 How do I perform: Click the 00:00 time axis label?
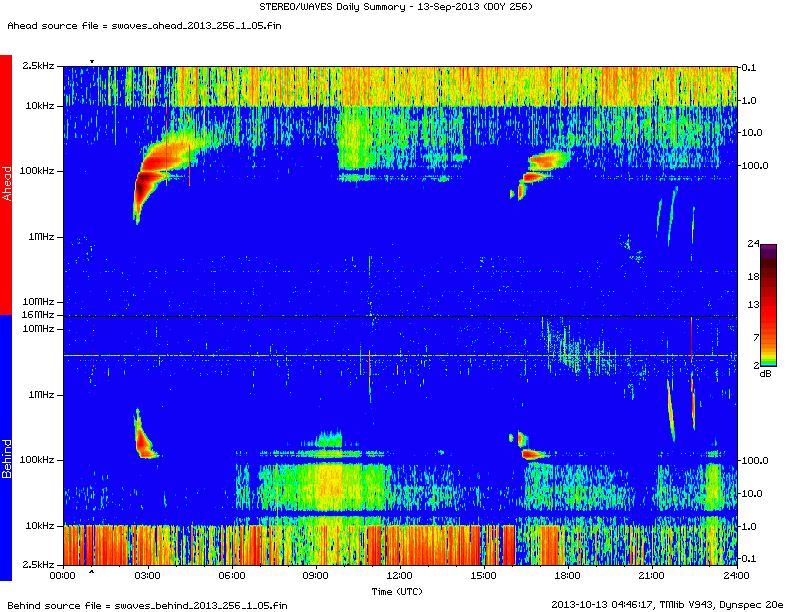click(x=63, y=575)
